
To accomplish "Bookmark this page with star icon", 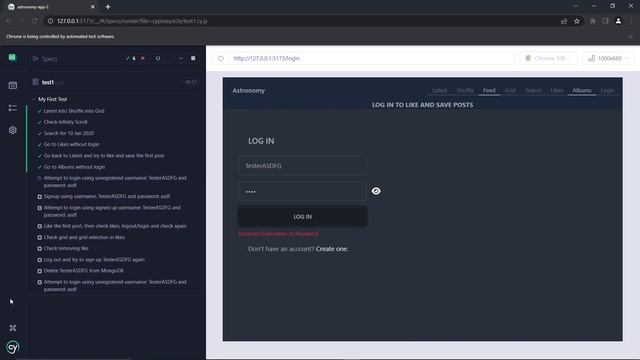I will [577, 21].
